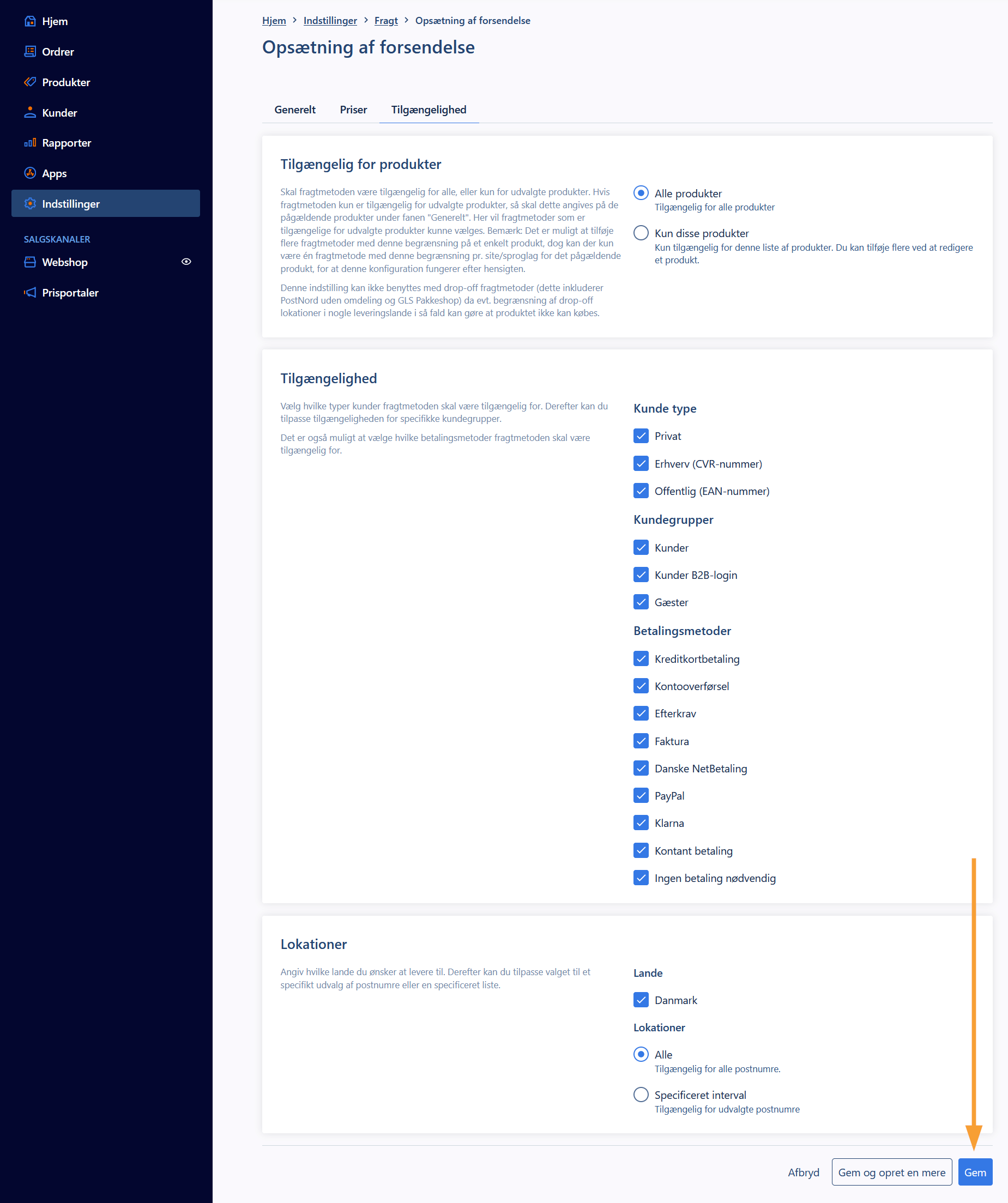
Task: Choose the Specificeret interval radio button
Action: pos(641,1095)
